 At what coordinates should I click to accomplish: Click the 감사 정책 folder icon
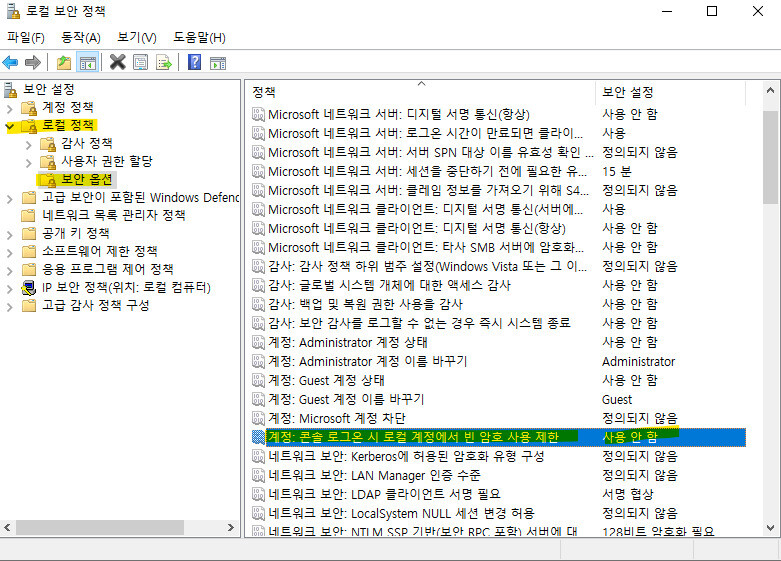pyautogui.click(x=48, y=144)
